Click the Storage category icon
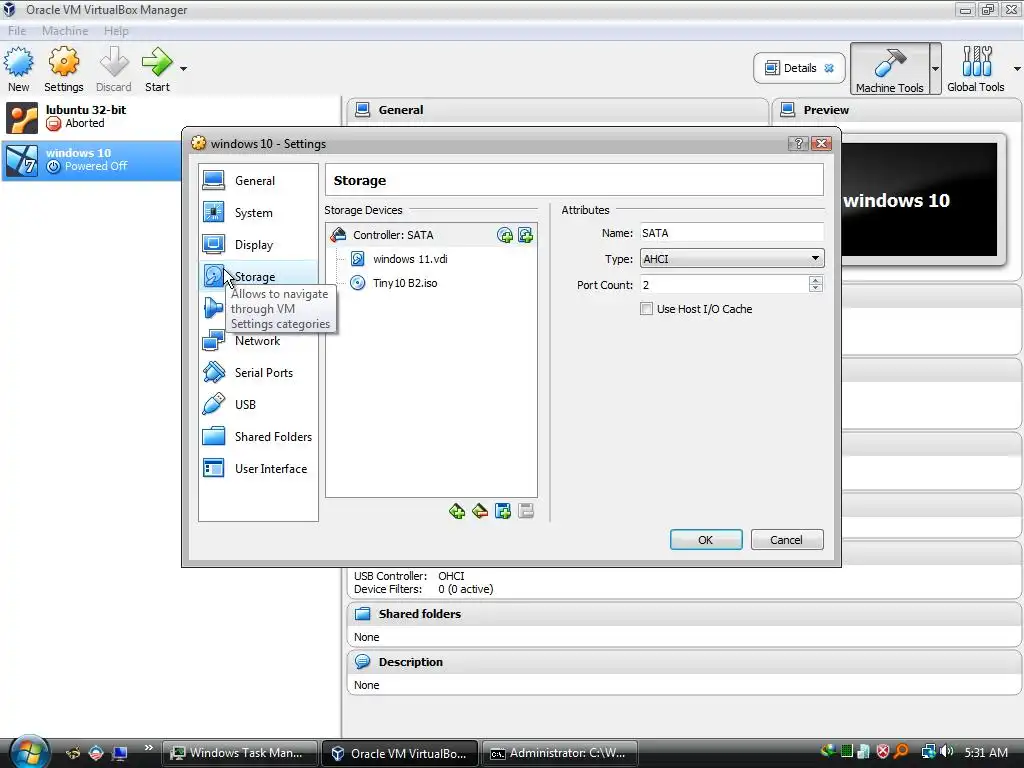Image resolution: width=1024 pixels, height=768 pixels. [213, 276]
